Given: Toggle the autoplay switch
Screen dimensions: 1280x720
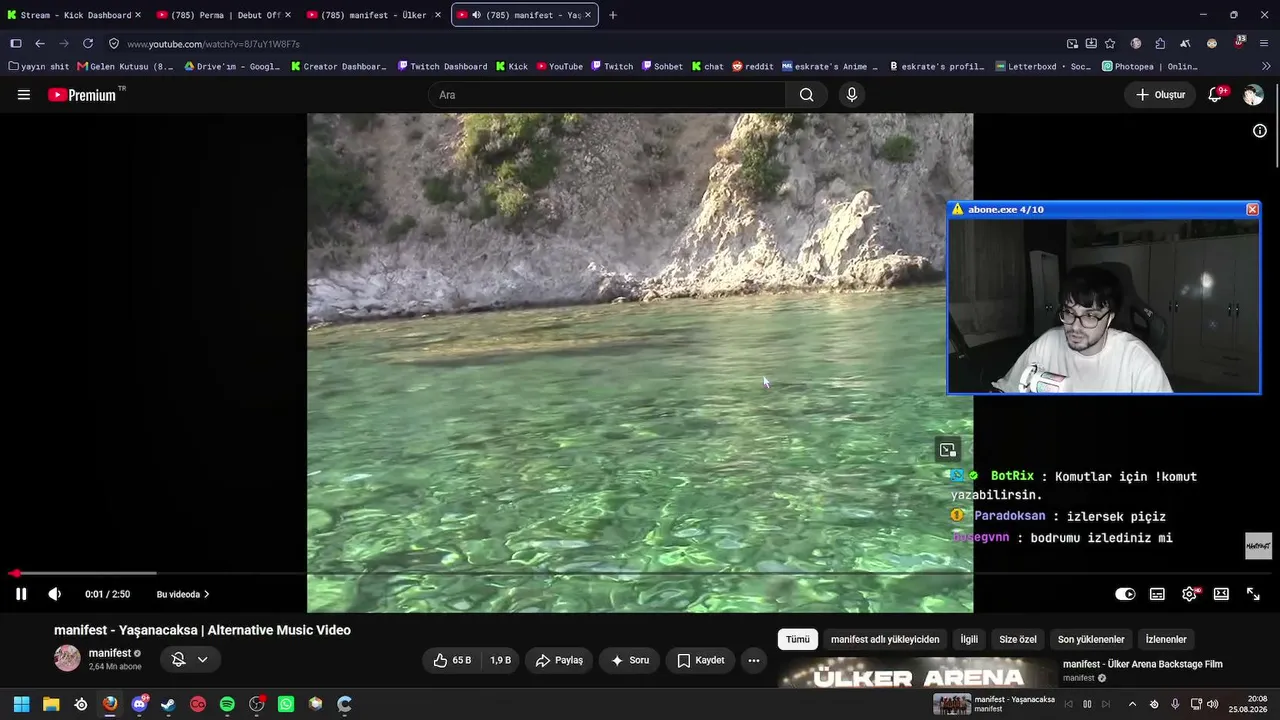Looking at the screenshot, I should point(1125,594).
